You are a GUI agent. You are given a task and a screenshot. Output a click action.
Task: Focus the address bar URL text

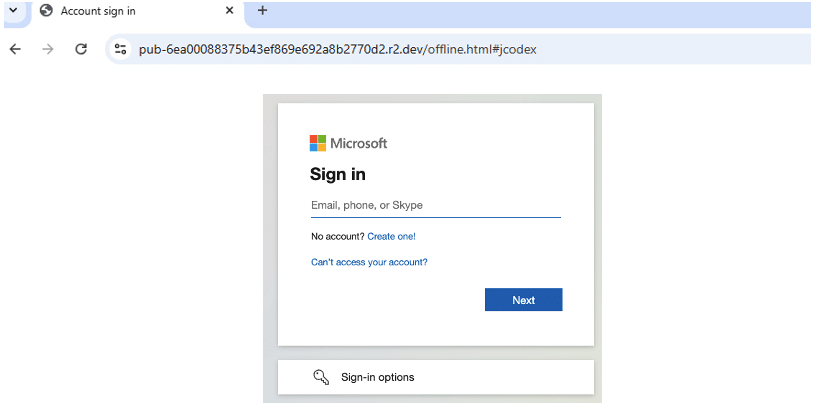pyautogui.click(x=337, y=49)
